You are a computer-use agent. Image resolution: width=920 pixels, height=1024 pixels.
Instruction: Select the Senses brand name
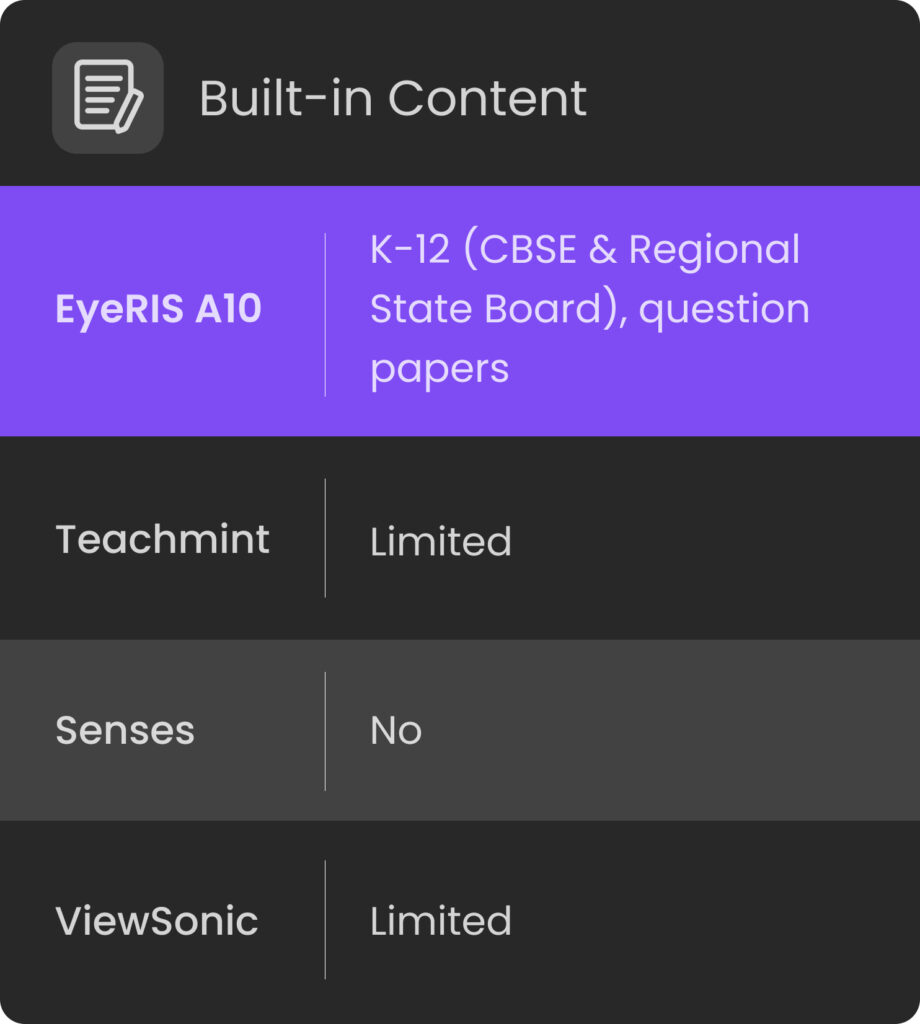tap(125, 731)
